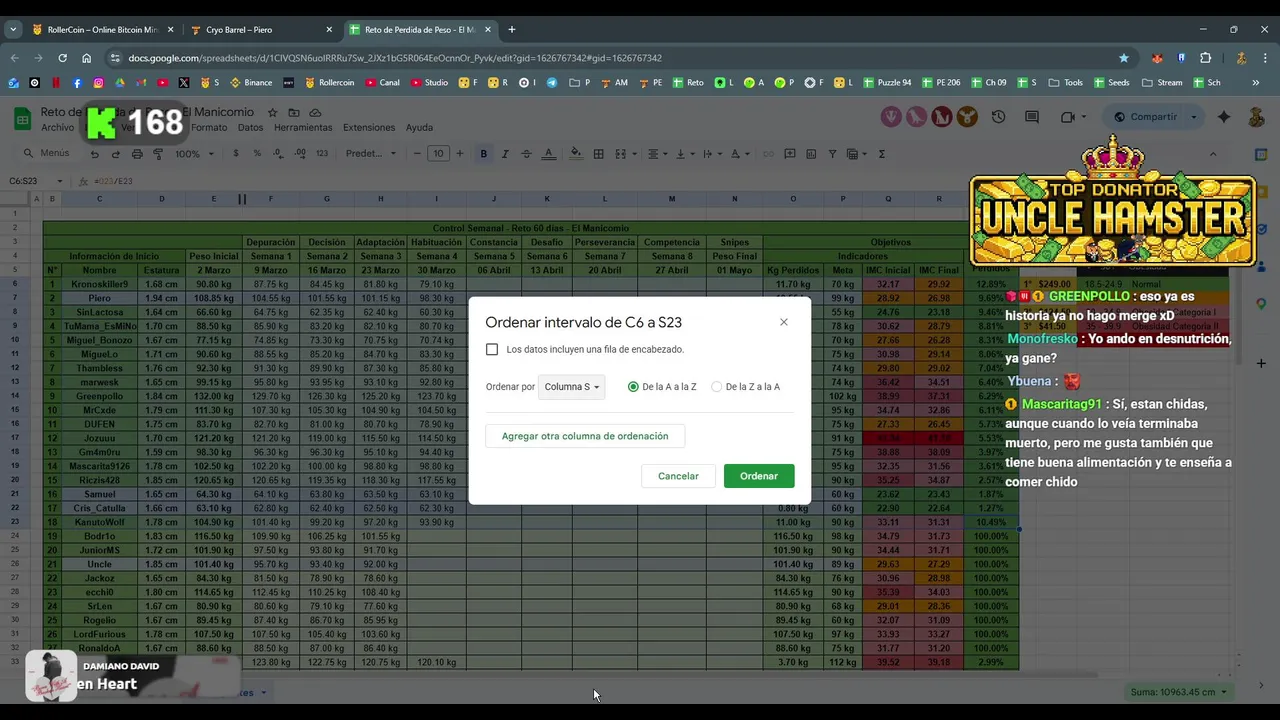This screenshot has height=720, width=1280.
Task: Open the borders tool
Action: [598, 154]
